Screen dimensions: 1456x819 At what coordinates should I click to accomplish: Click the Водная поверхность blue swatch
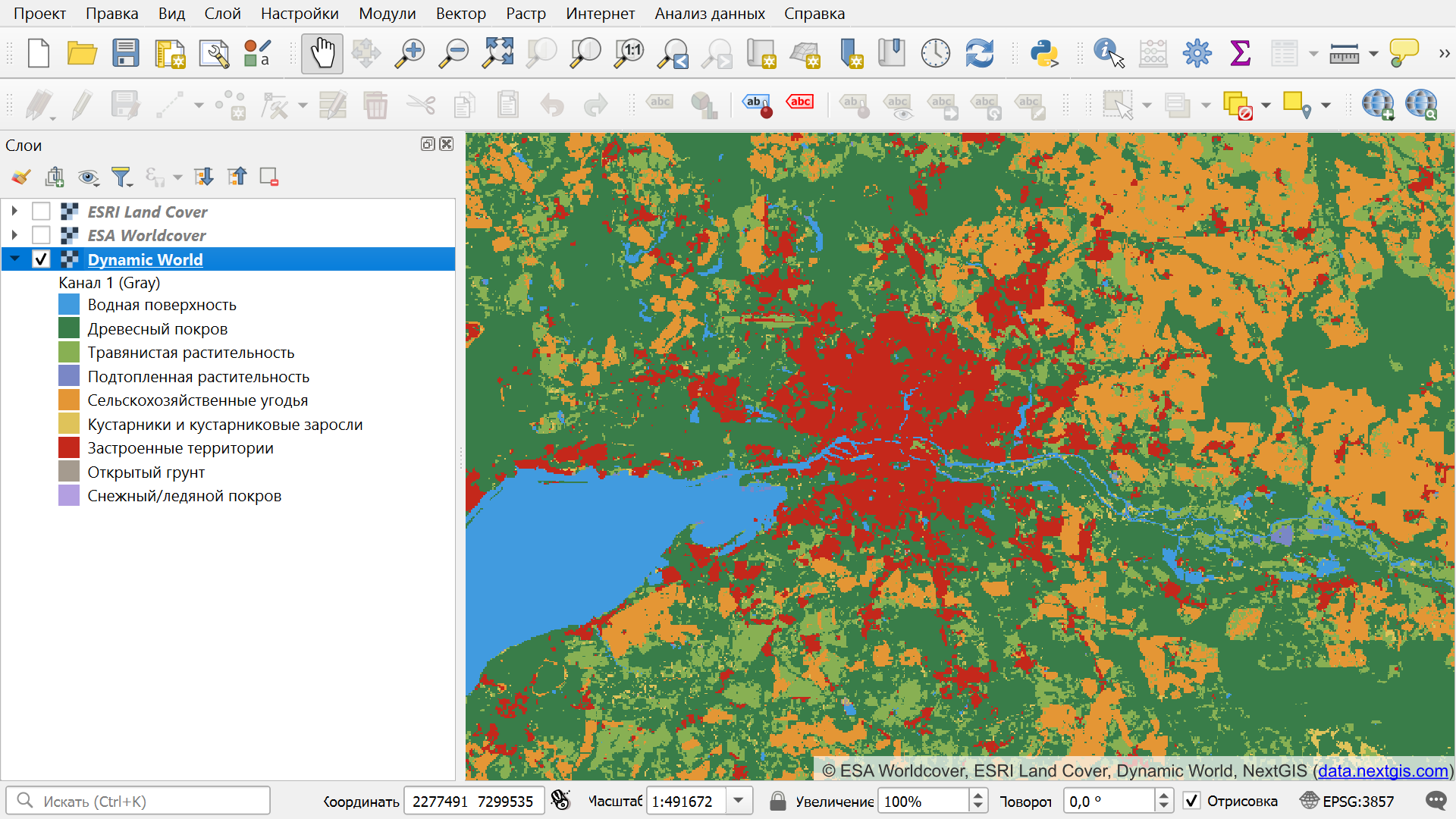(x=69, y=305)
